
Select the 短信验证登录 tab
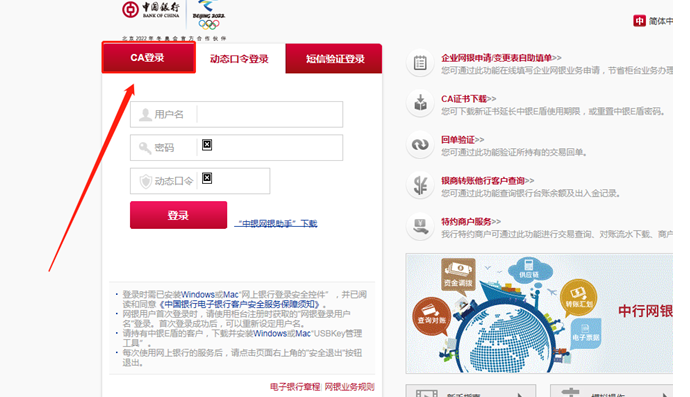pos(334,59)
